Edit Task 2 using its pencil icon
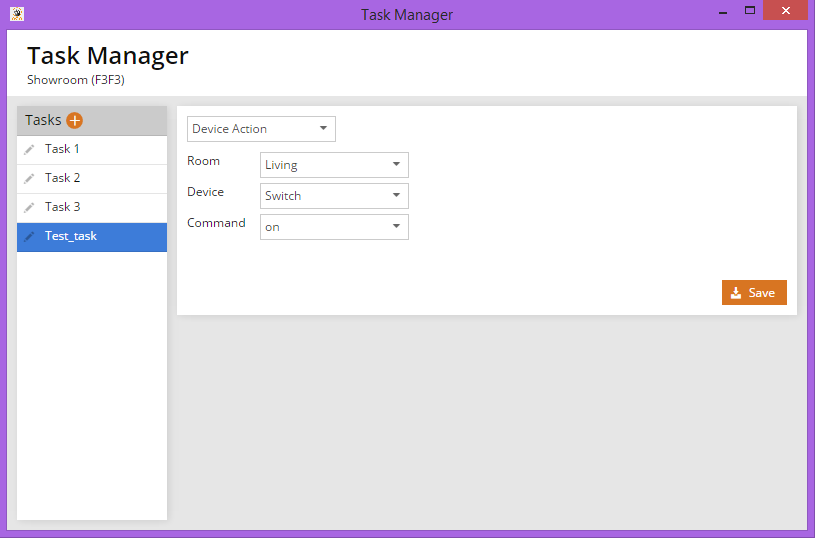The image size is (815, 538). (x=30, y=179)
